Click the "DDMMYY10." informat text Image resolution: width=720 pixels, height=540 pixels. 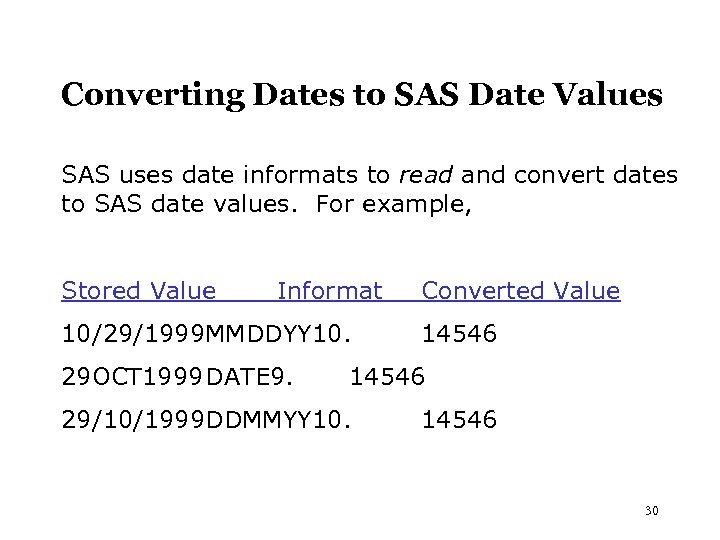(278, 421)
